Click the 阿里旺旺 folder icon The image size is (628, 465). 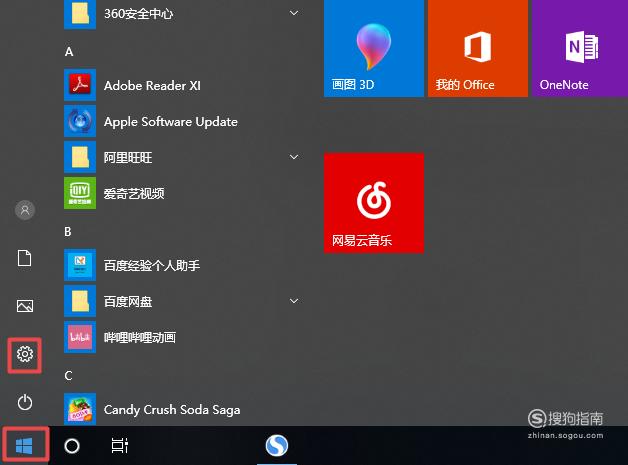[80, 157]
